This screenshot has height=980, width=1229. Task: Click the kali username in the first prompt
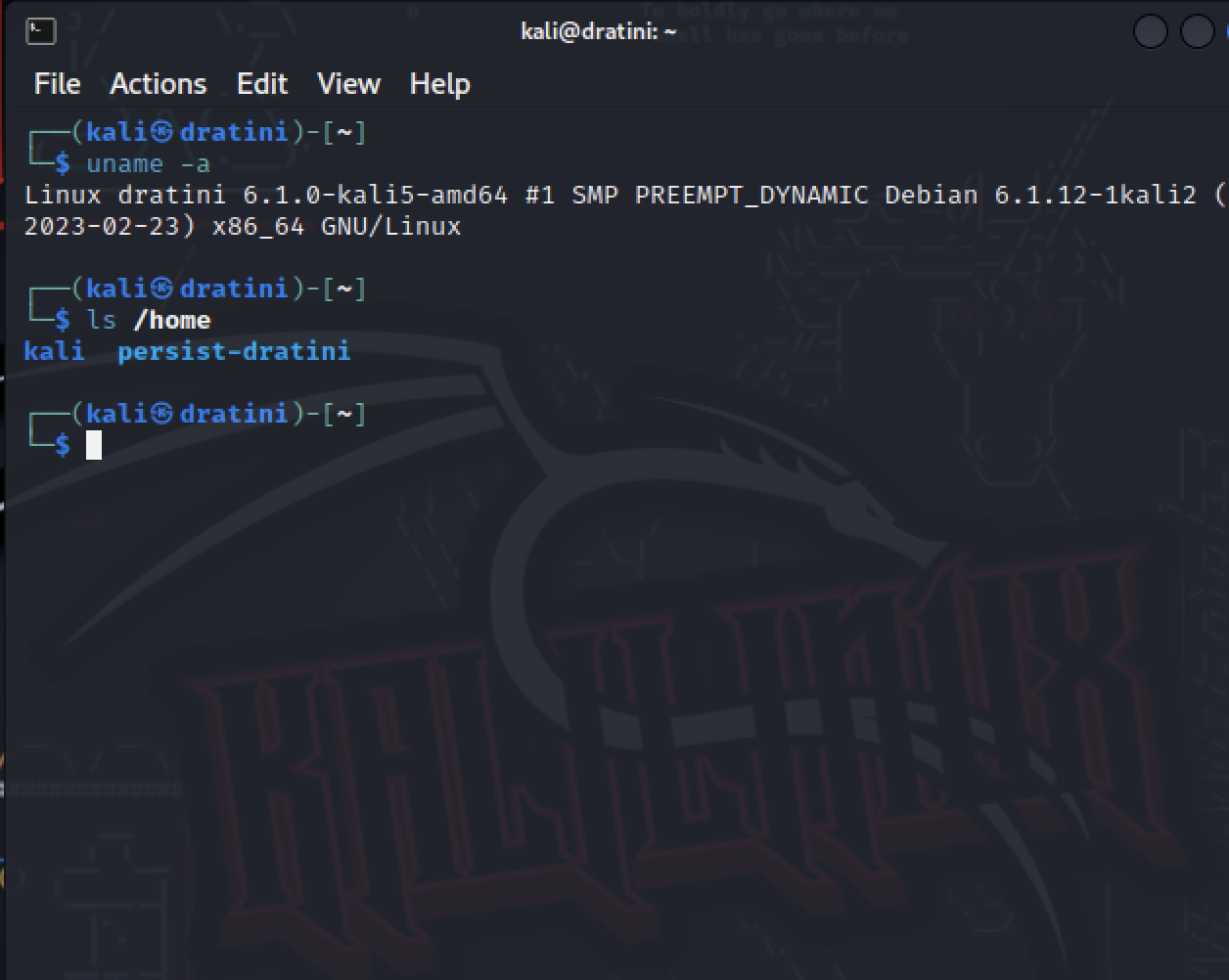click(114, 131)
